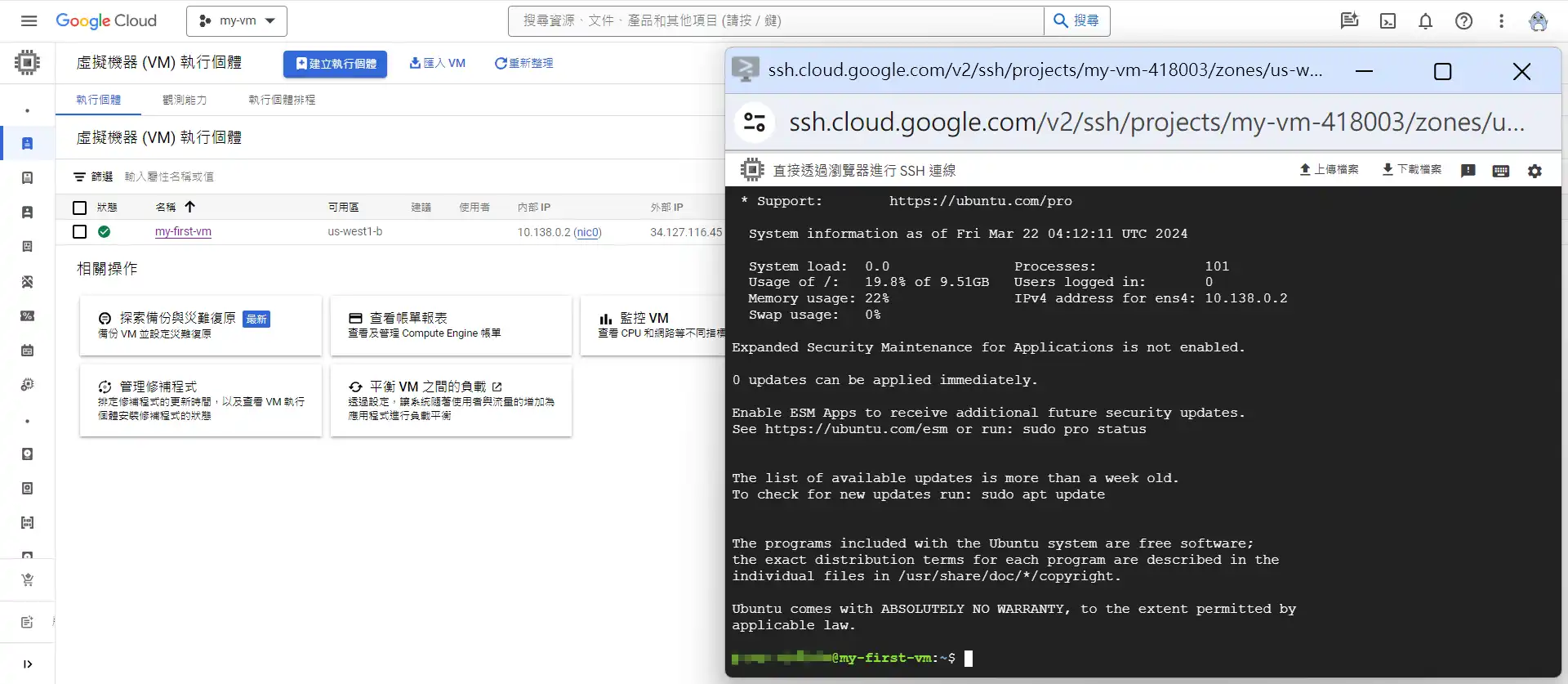Open the notifications bell

click(1425, 21)
